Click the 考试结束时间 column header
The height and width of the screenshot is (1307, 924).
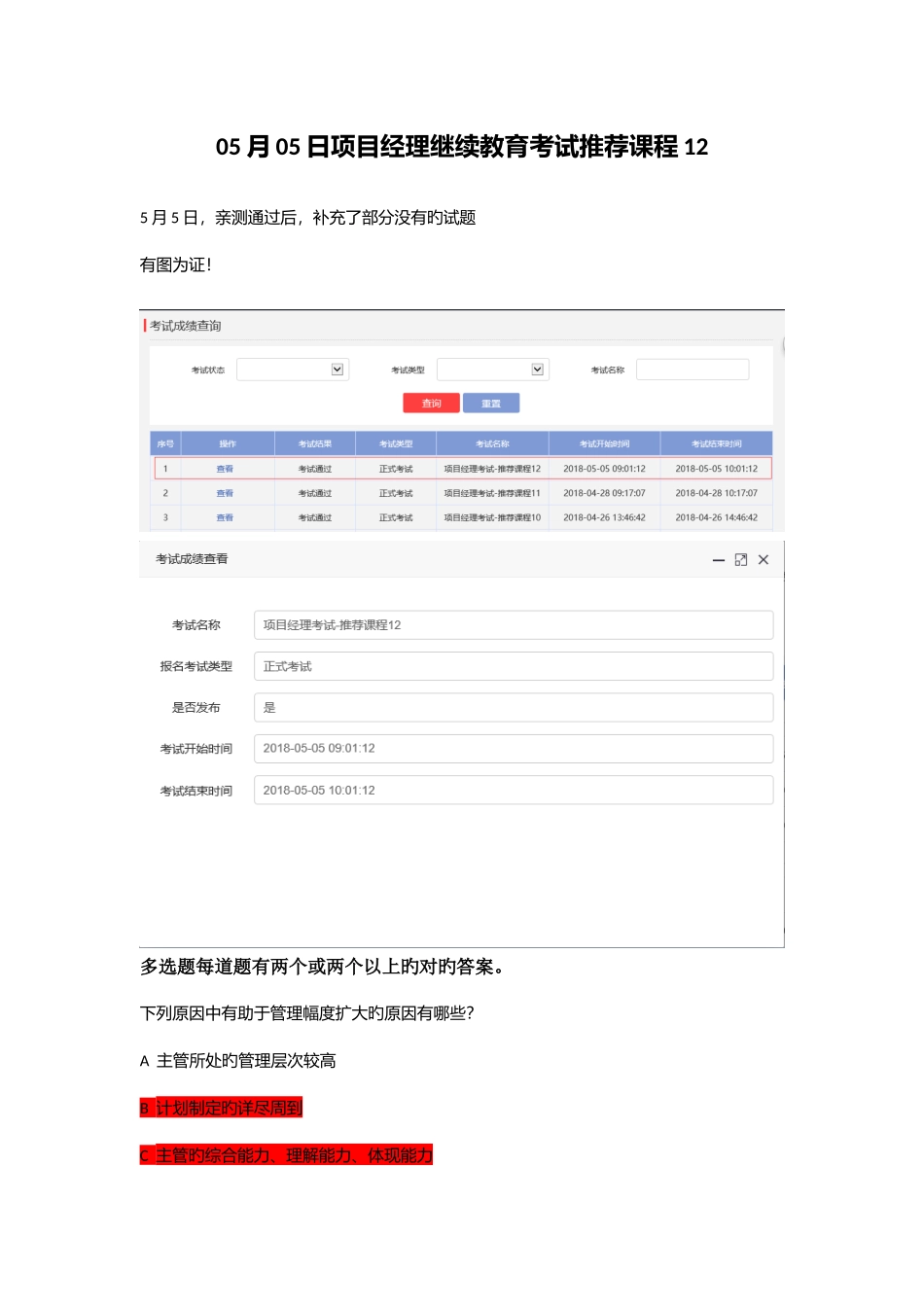717,443
